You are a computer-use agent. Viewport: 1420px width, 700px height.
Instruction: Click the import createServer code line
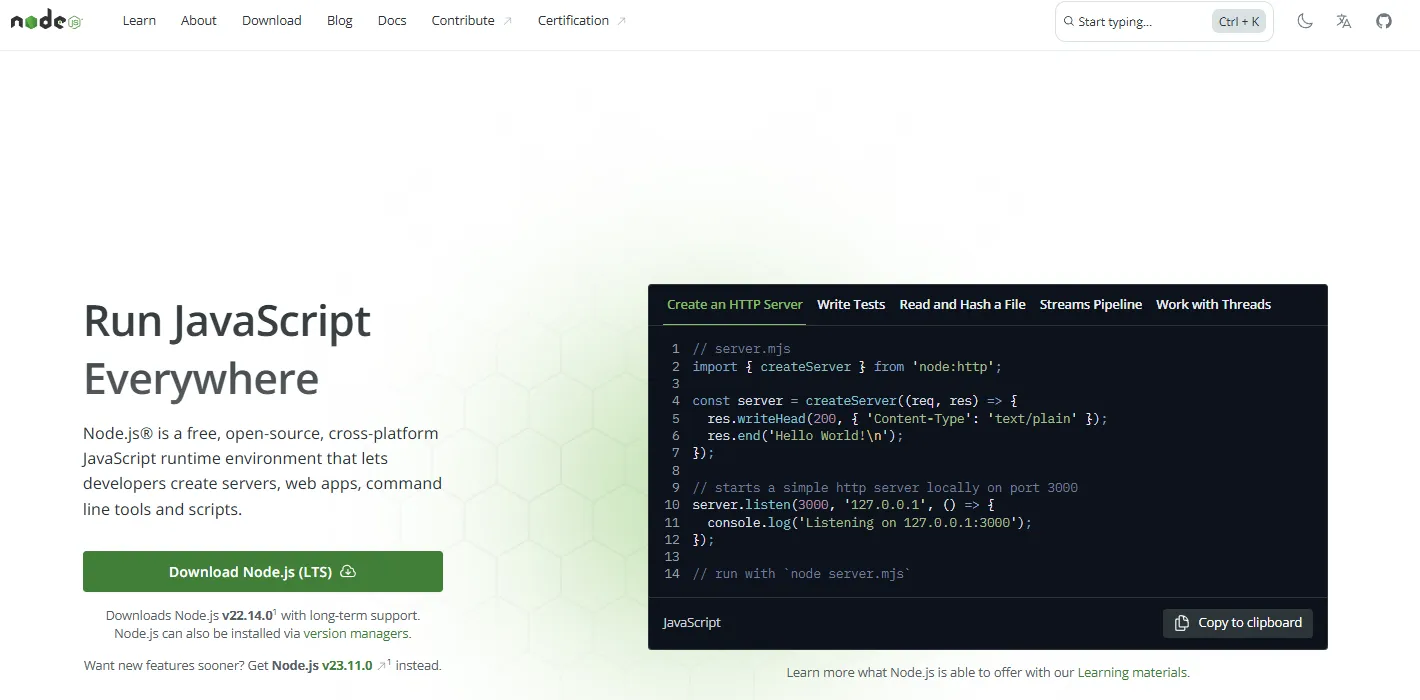tap(847, 366)
